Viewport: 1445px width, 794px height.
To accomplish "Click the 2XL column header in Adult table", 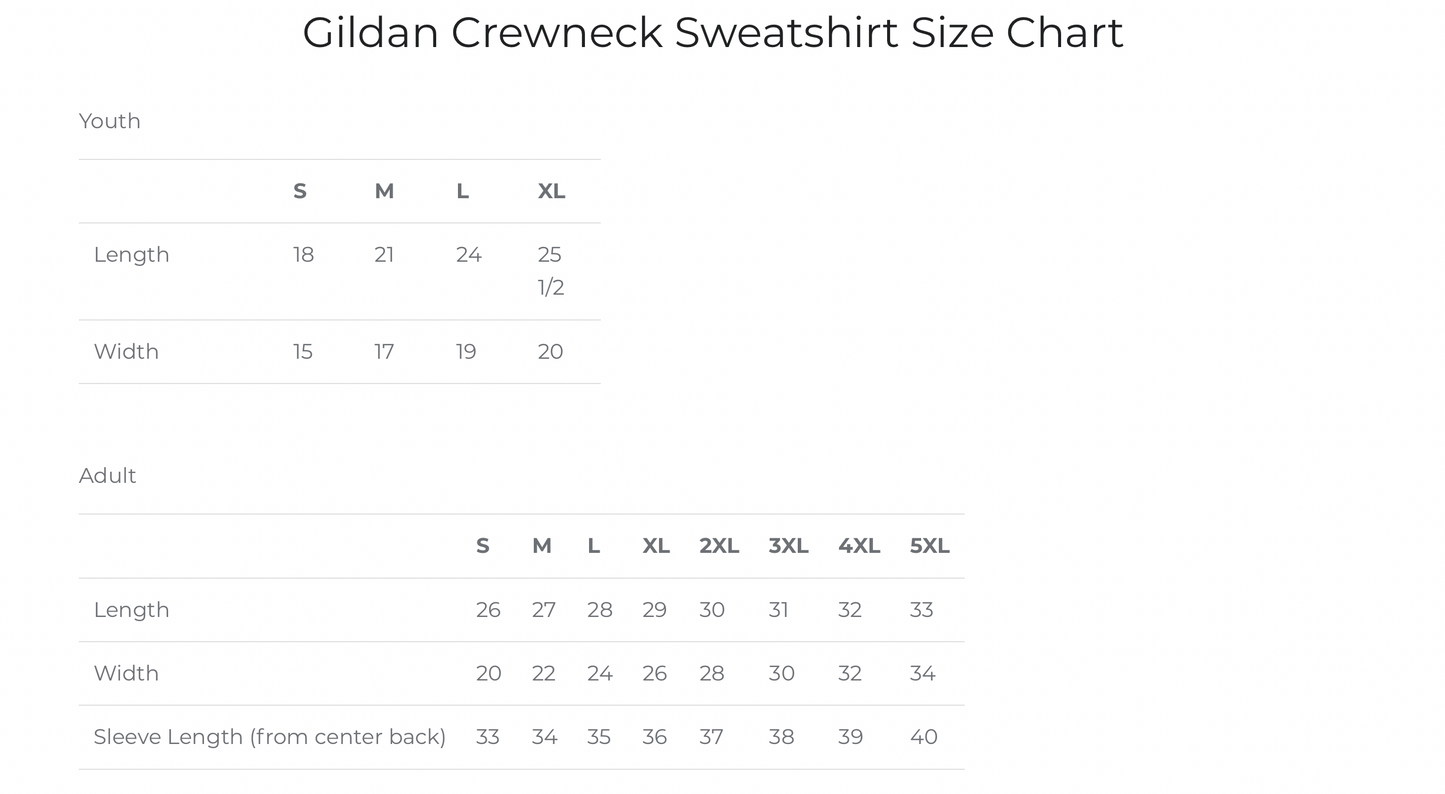I will [x=719, y=546].
